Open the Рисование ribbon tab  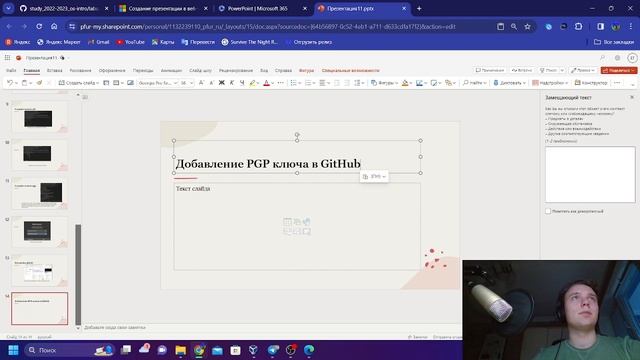(80, 71)
